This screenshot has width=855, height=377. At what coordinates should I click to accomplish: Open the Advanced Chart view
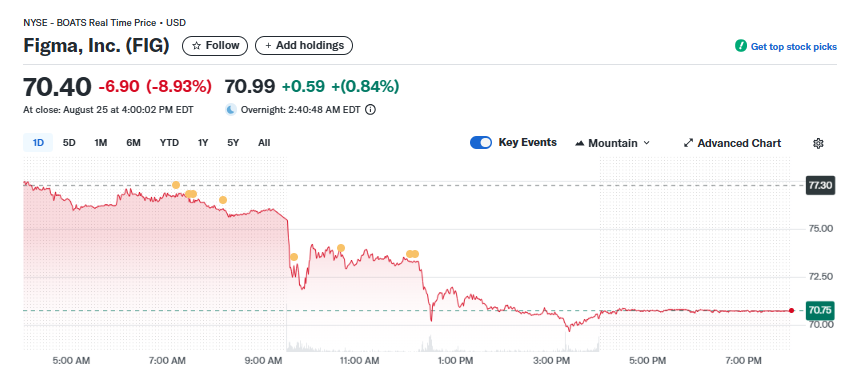click(x=732, y=143)
